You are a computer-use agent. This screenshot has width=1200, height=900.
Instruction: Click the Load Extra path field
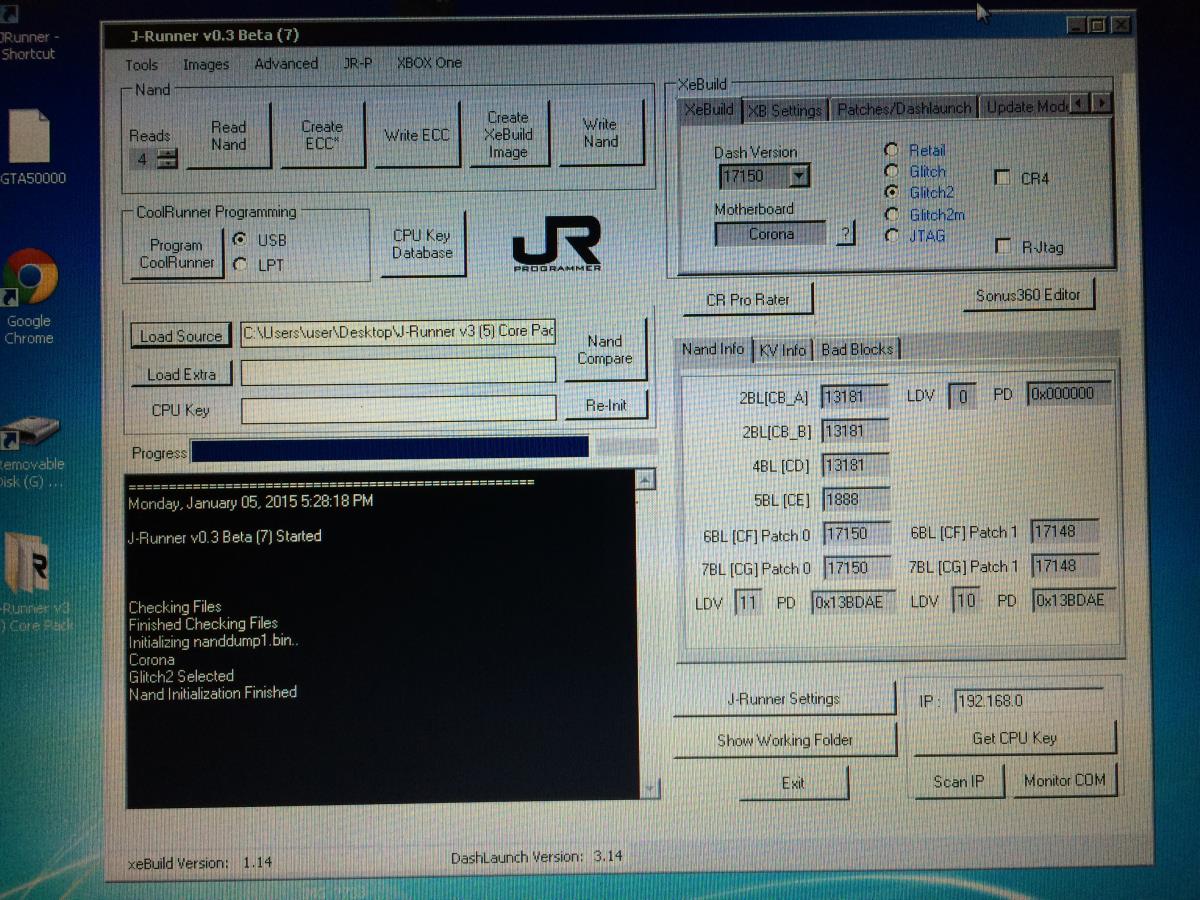pyautogui.click(x=398, y=371)
